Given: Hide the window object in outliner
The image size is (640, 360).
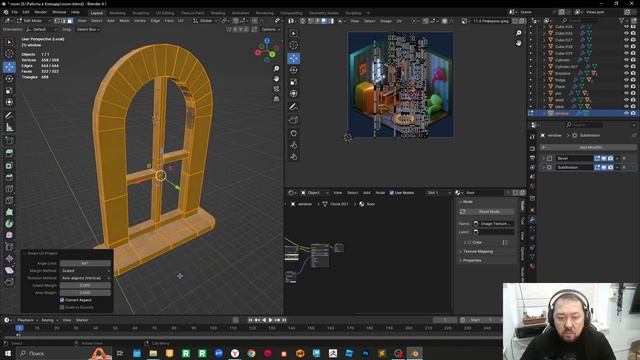Looking at the screenshot, I should point(627,113).
